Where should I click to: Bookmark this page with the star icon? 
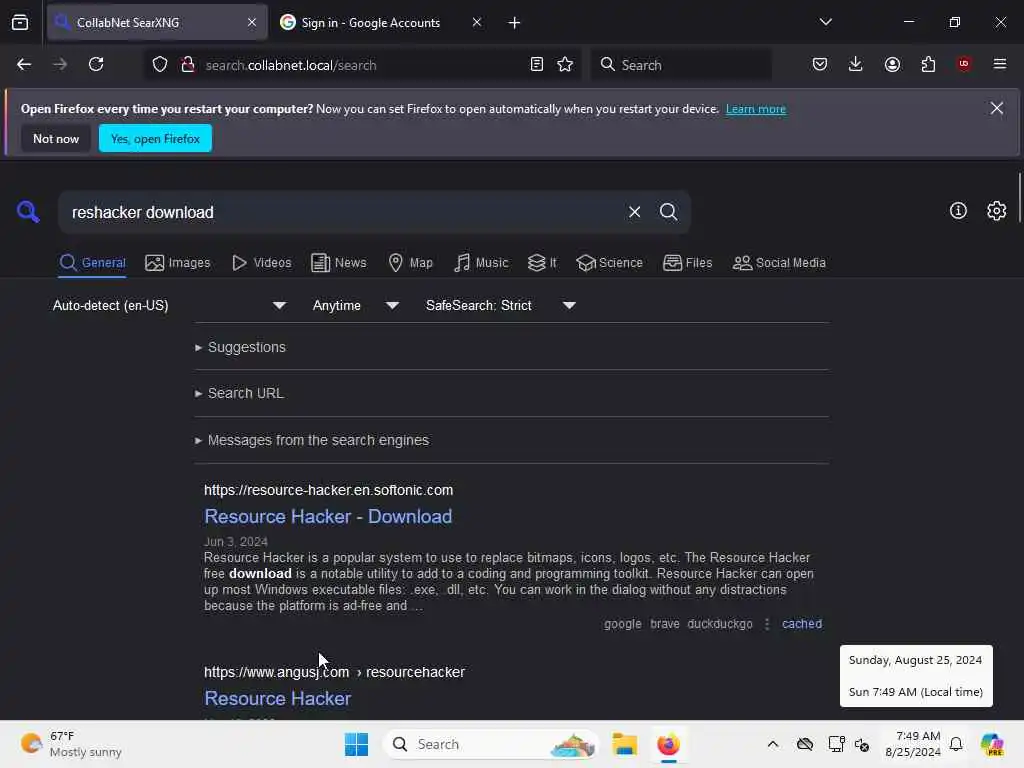[x=565, y=65]
